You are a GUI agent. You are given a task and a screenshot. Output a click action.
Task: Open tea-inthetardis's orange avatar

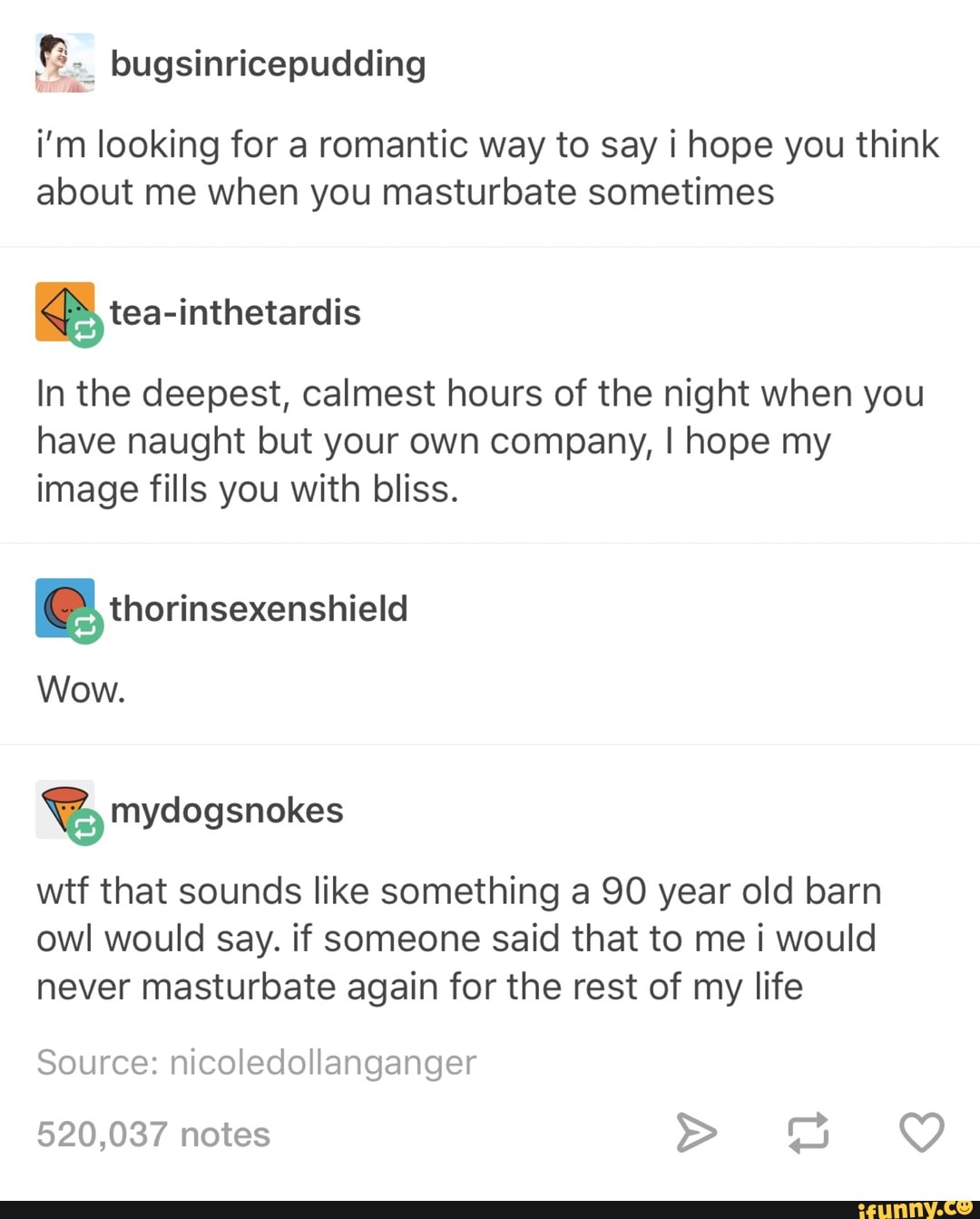[x=64, y=311]
